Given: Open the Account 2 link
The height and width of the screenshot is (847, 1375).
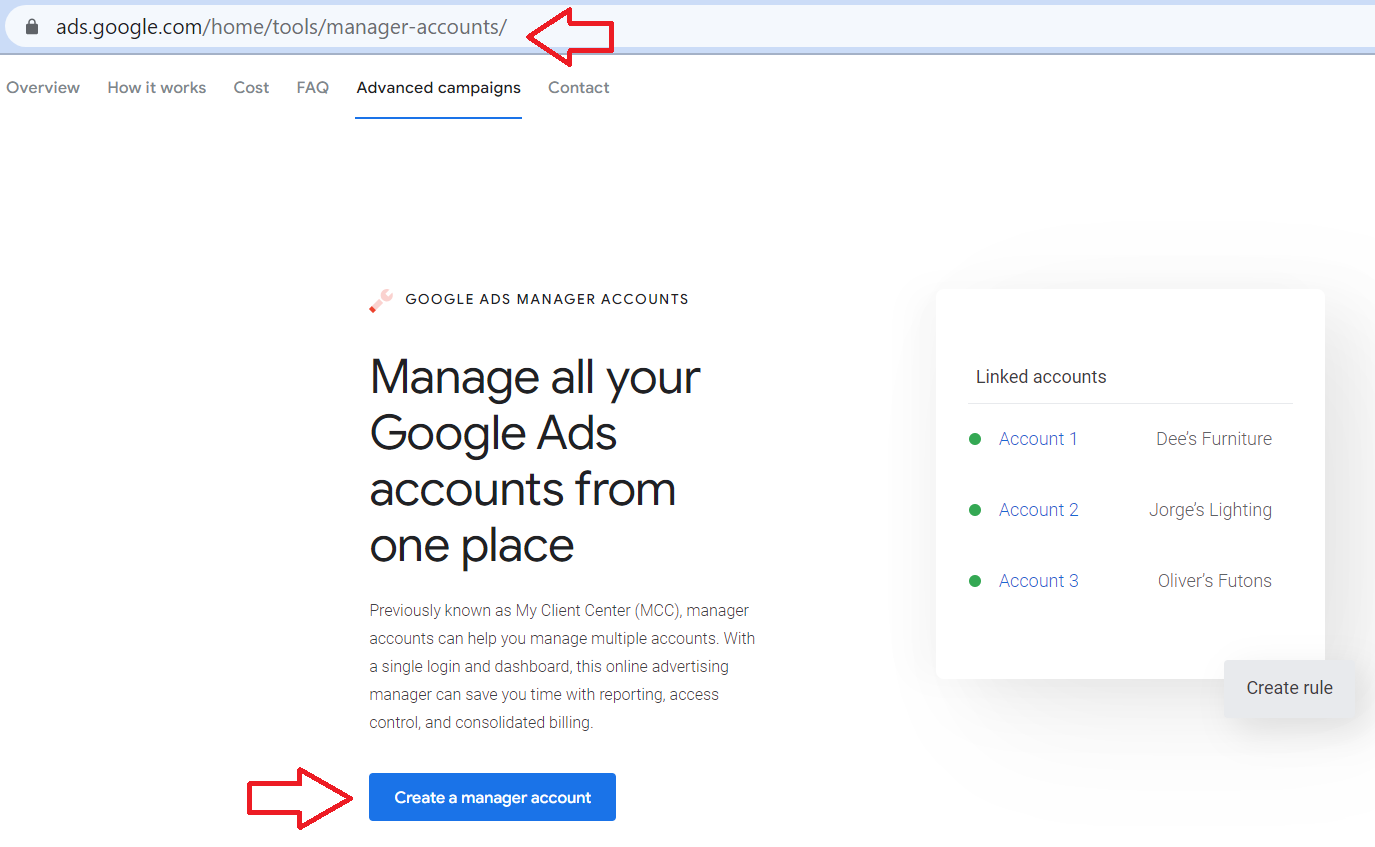Looking at the screenshot, I should point(1039,510).
